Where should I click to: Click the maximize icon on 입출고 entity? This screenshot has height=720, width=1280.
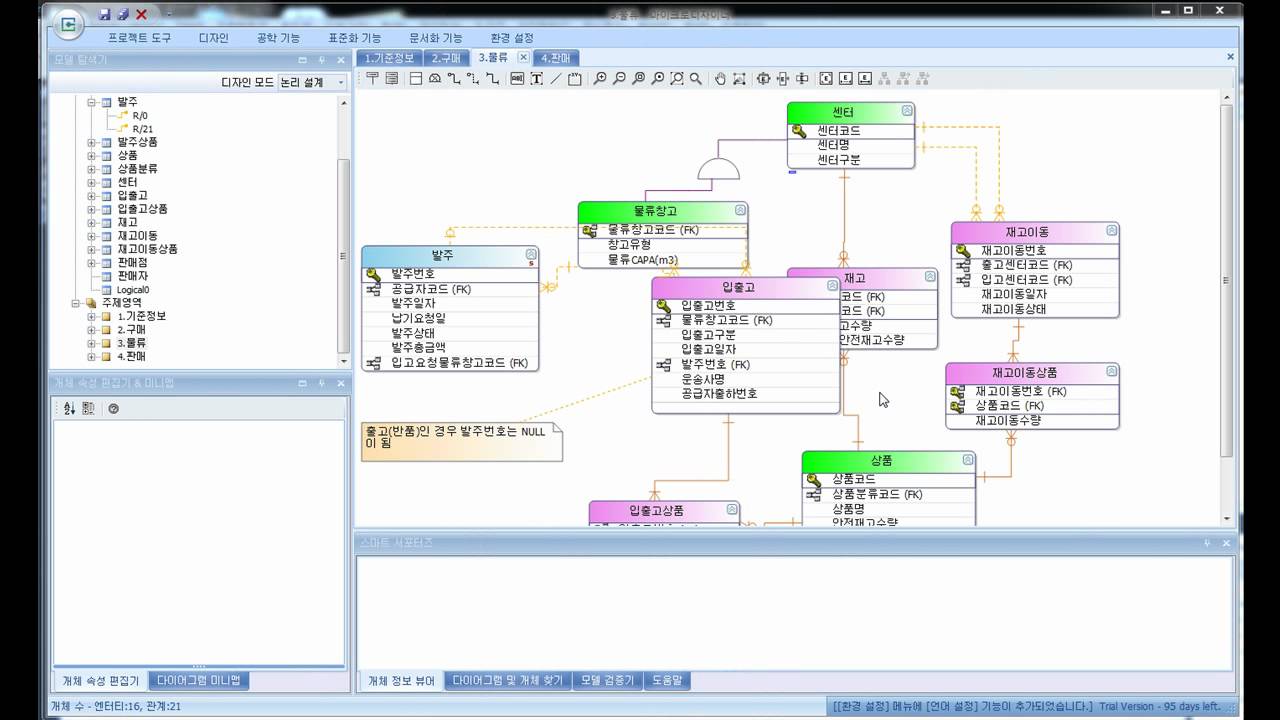(x=832, y=286)
